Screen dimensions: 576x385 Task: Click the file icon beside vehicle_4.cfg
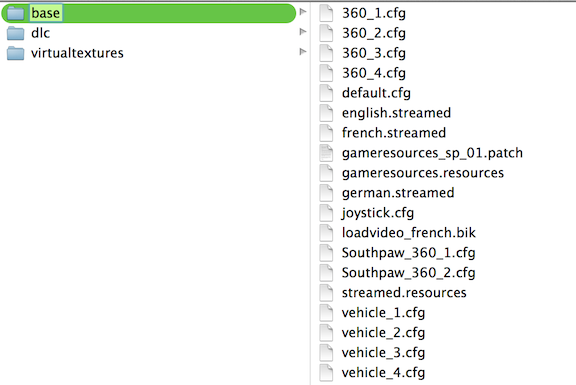[x=326, y=373]
